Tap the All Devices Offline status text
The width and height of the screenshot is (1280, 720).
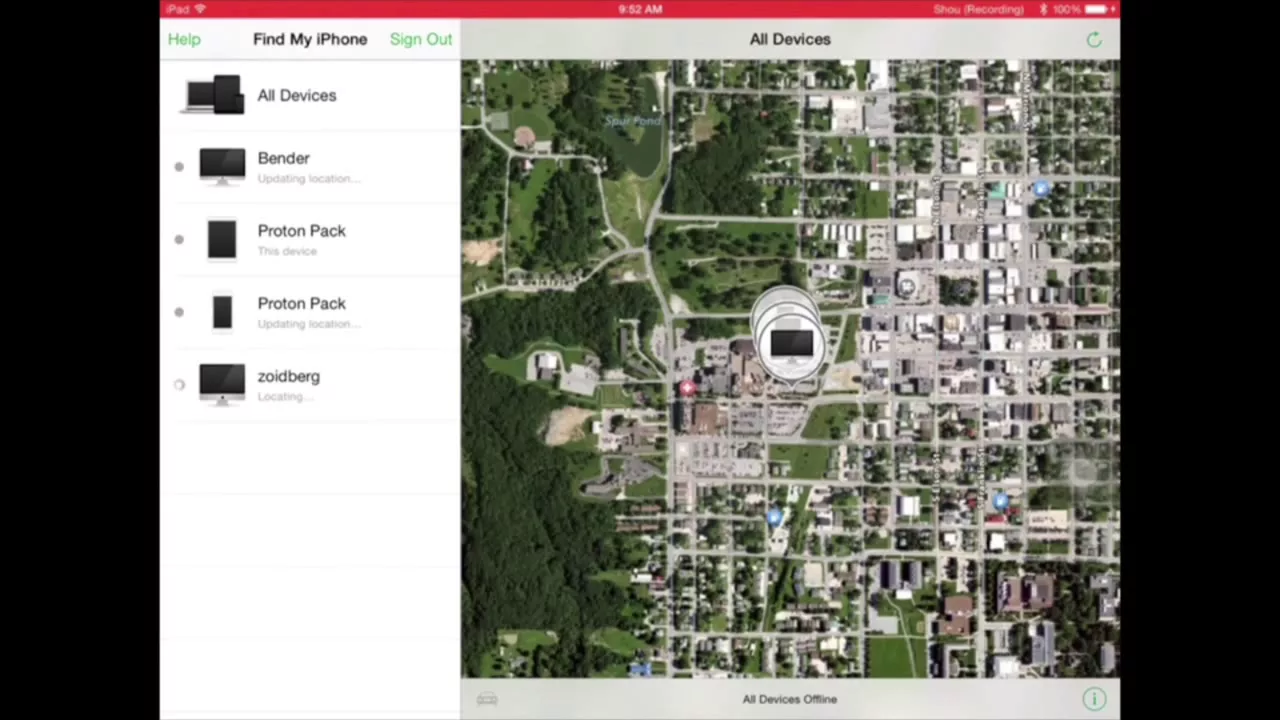(x=789, y=699)
